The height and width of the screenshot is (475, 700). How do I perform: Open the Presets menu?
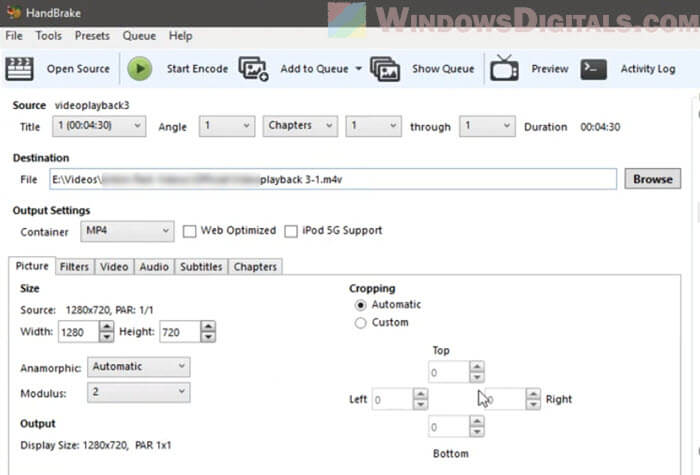pos(92,36)
